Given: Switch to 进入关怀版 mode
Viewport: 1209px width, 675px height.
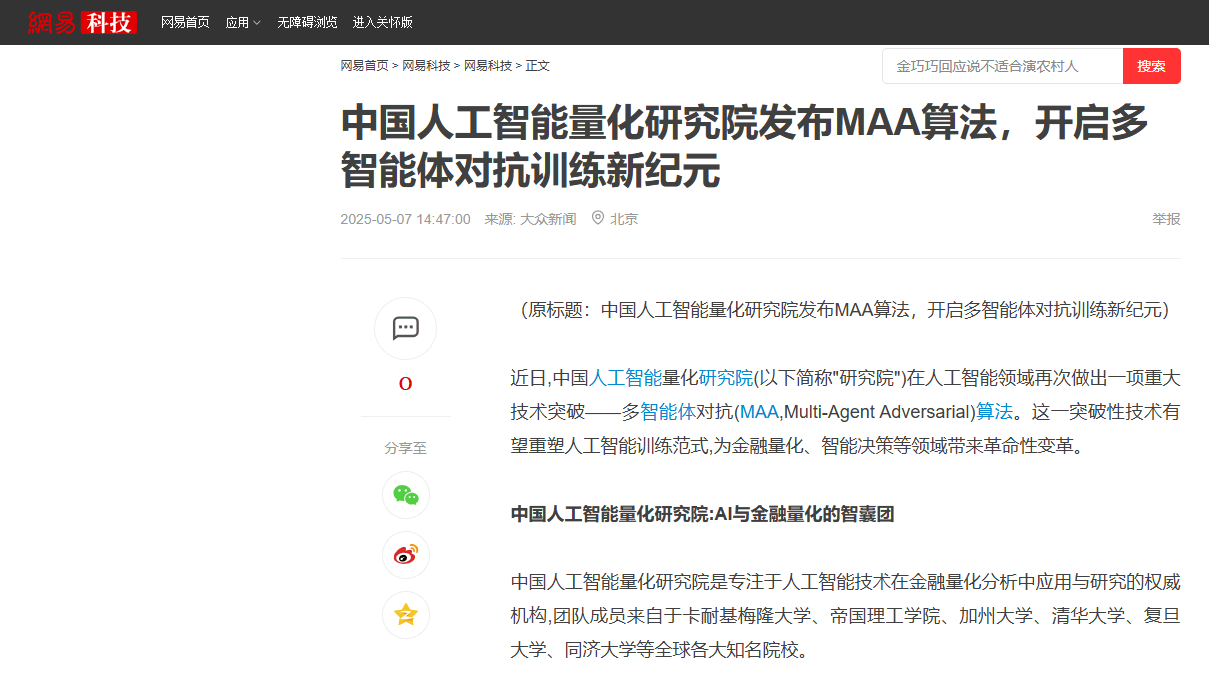Looking at the screenshot, I should click(x=382, y=21).
